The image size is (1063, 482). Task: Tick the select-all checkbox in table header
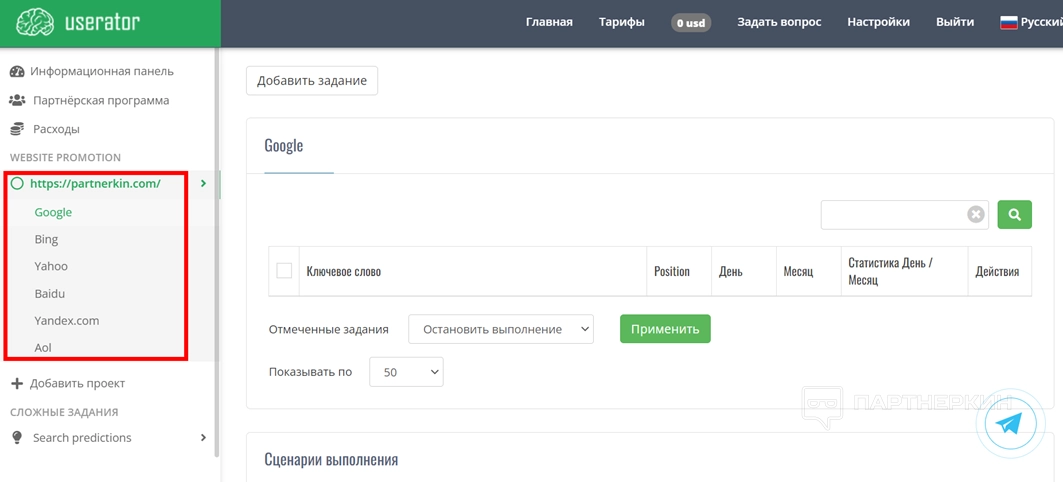284,270
